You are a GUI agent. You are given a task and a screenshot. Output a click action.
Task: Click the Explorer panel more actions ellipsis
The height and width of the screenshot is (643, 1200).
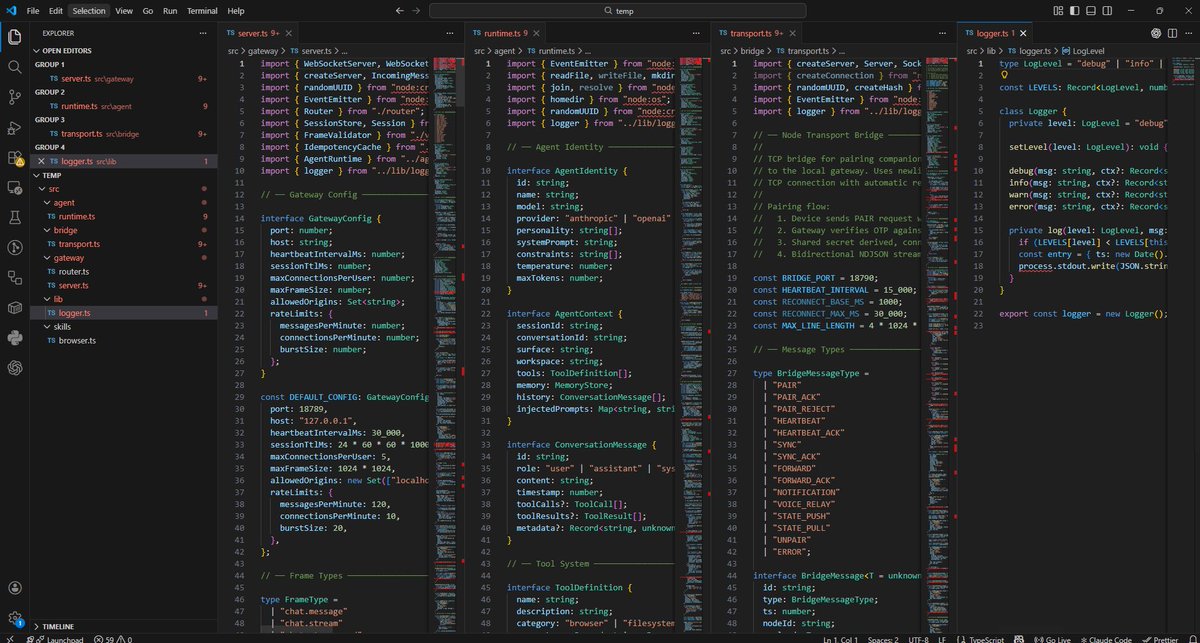205,33
